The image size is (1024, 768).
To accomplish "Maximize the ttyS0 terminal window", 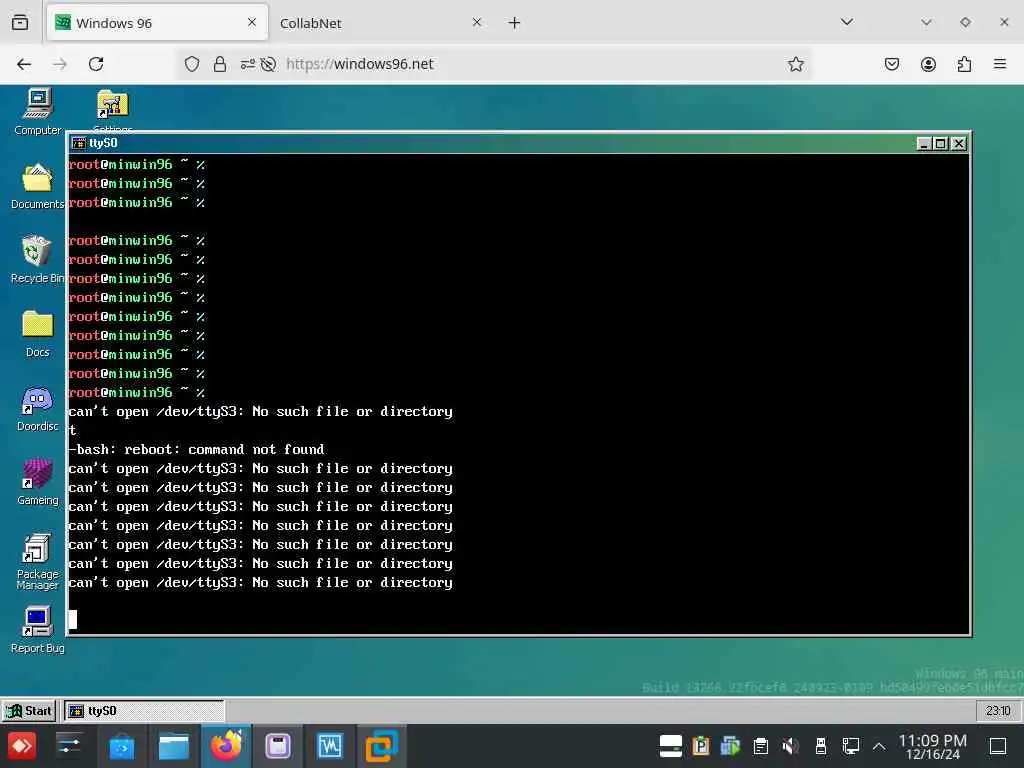I will click(941, 144).
